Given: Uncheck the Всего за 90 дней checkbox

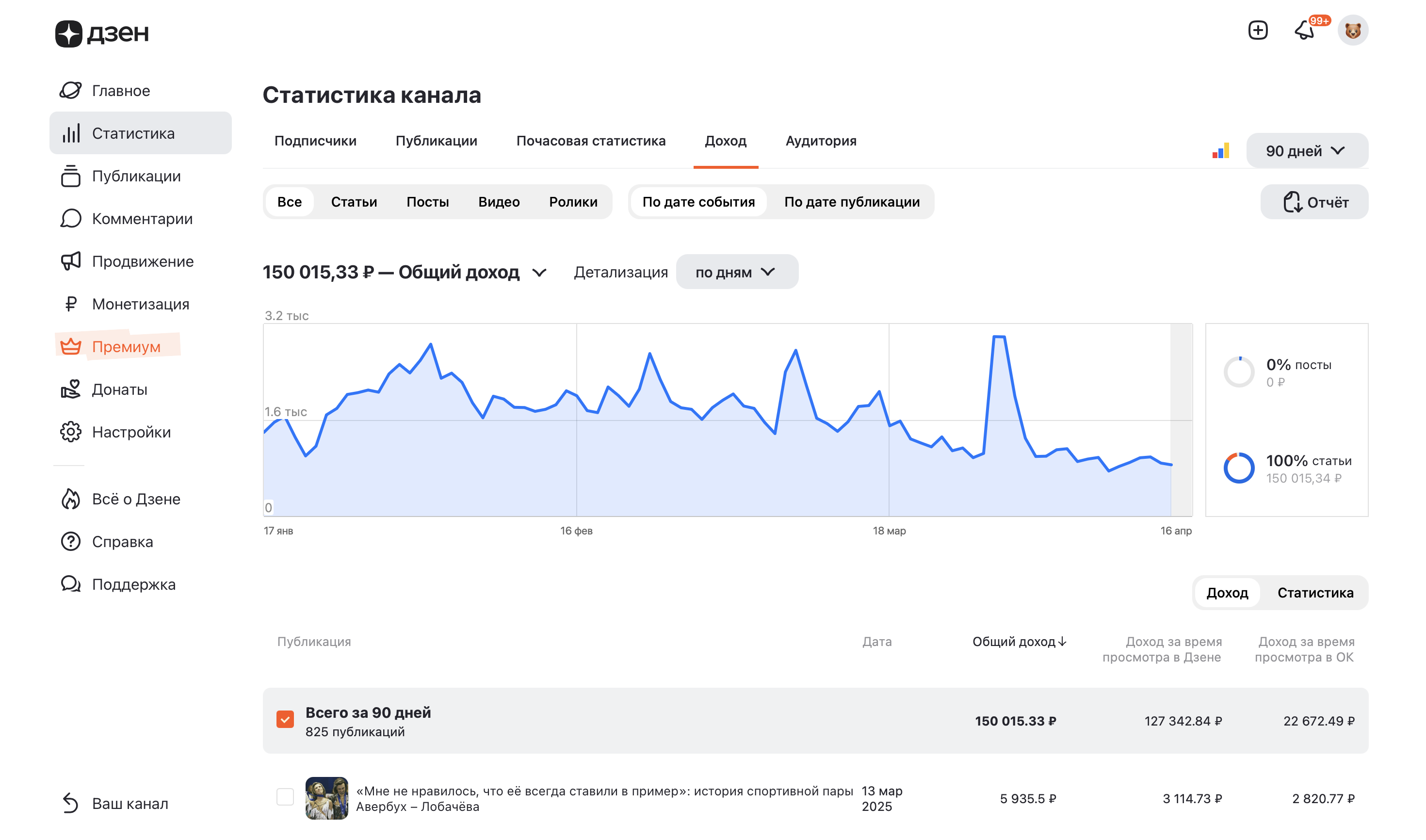Looking at the screenshot, I should 285,720.
